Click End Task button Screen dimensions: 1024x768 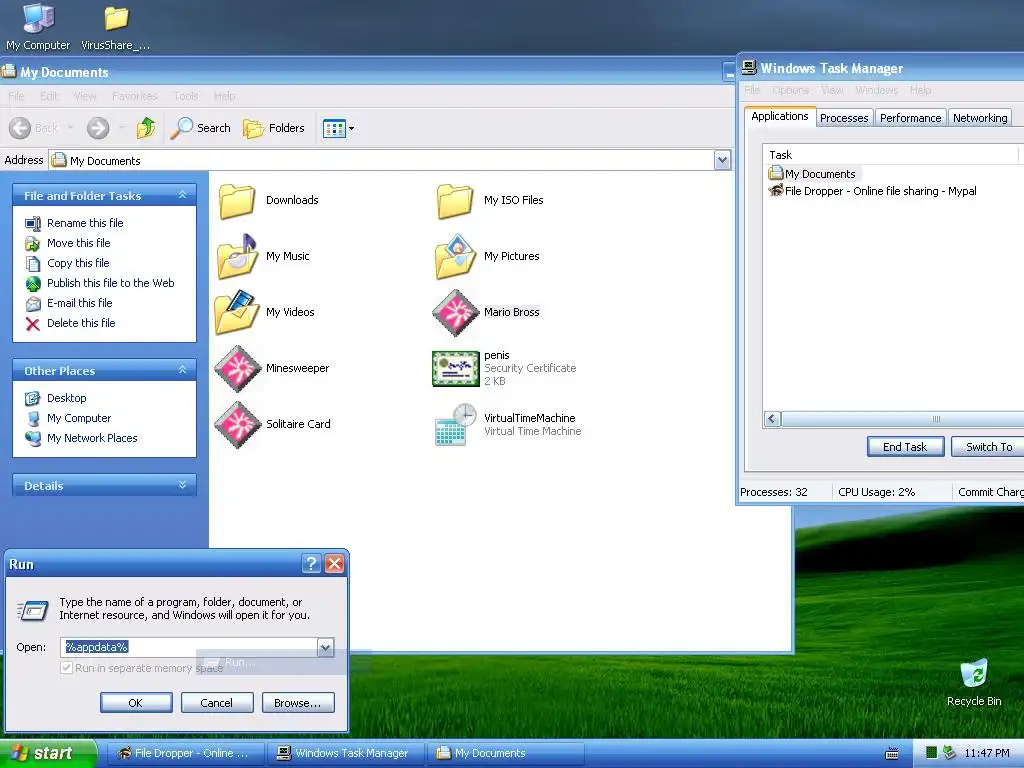(x=905, y=447)
